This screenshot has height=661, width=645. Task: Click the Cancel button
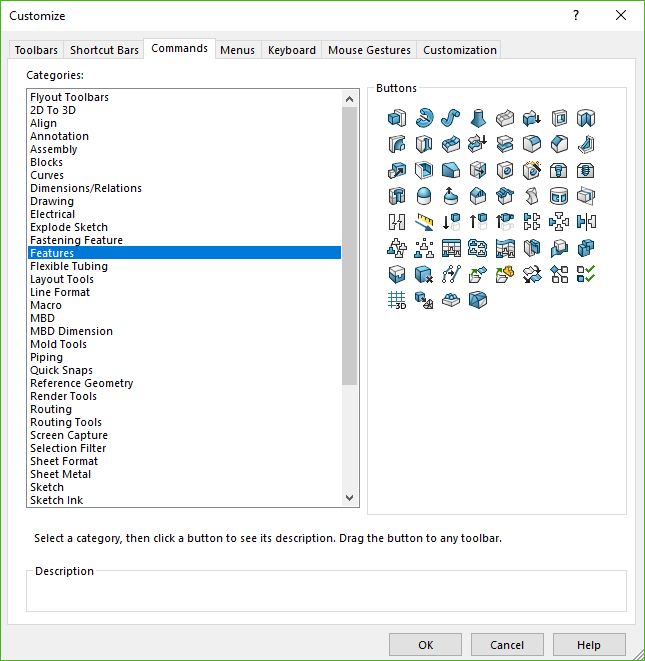coord(507,645)
